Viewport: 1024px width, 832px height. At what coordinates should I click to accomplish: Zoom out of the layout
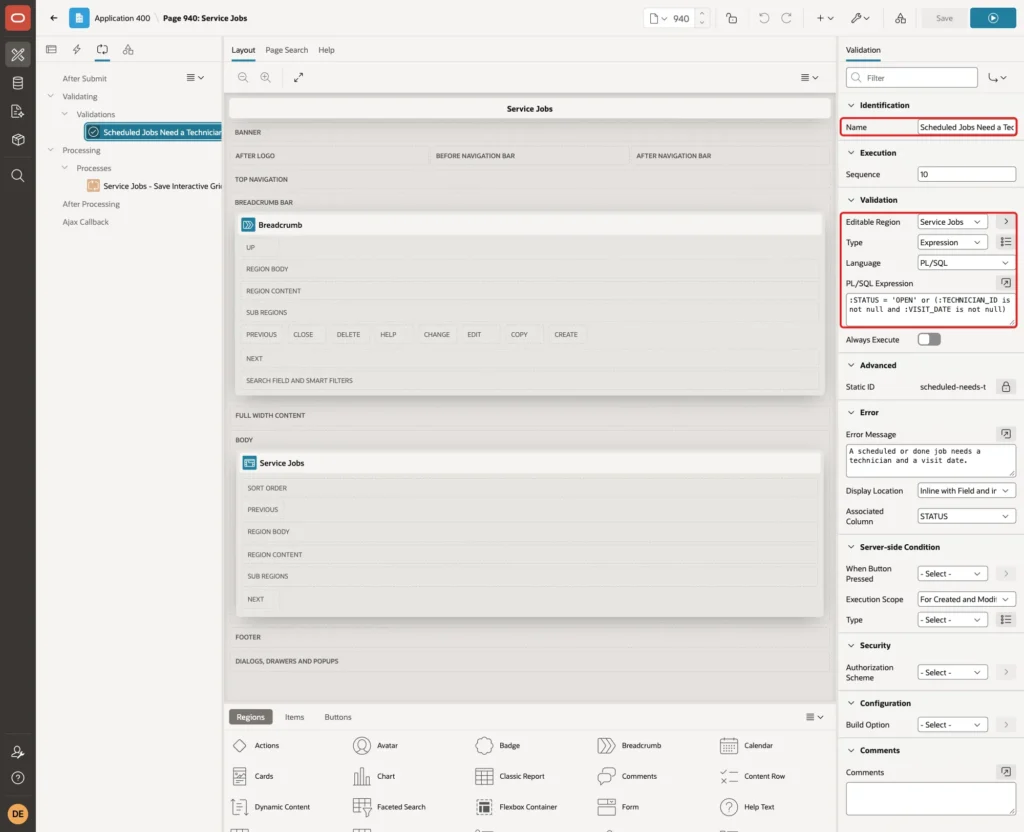(243, 77)
